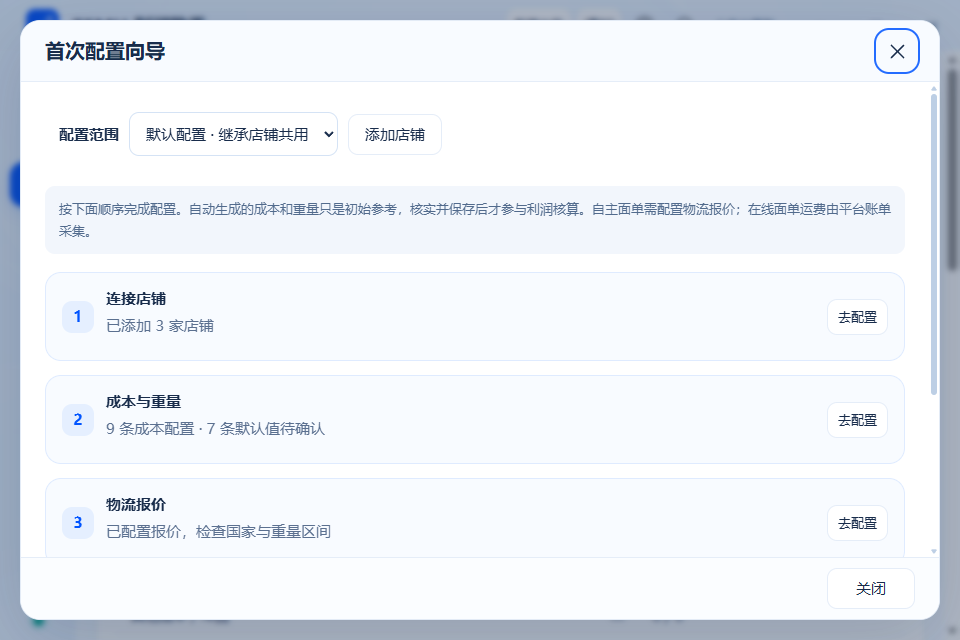
Task: Click the 连接店铺 step title
Action: (136, 299)
